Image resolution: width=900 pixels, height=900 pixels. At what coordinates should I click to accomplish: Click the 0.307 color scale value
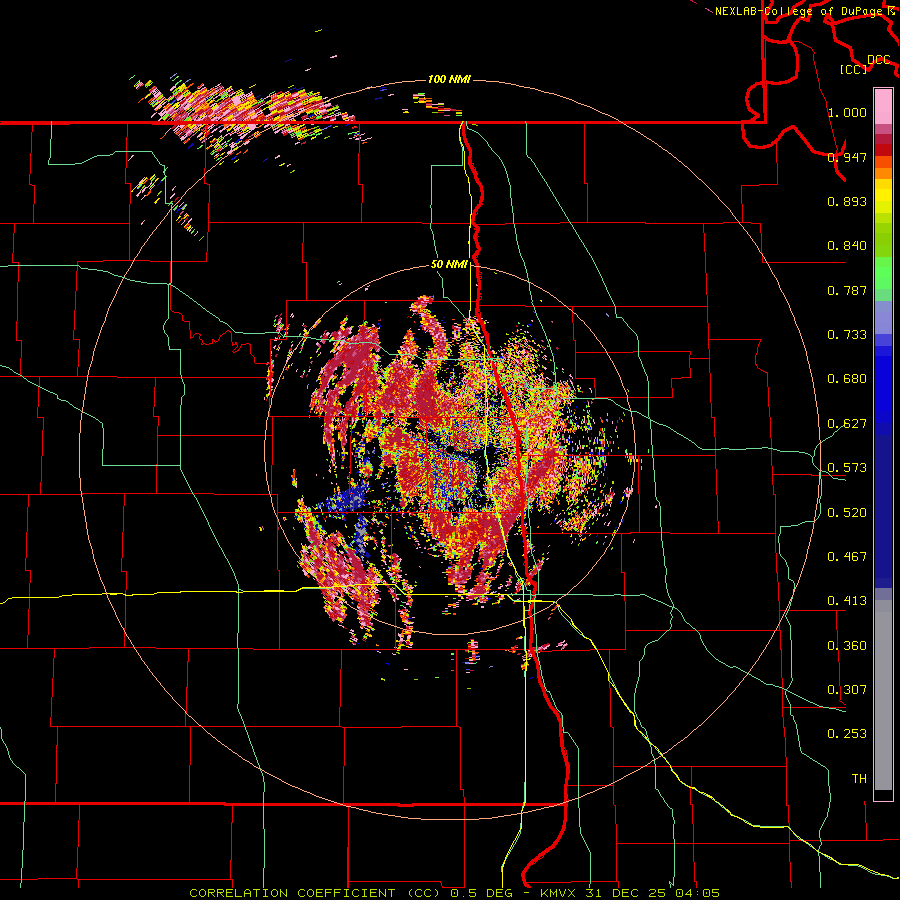point(847,690)
